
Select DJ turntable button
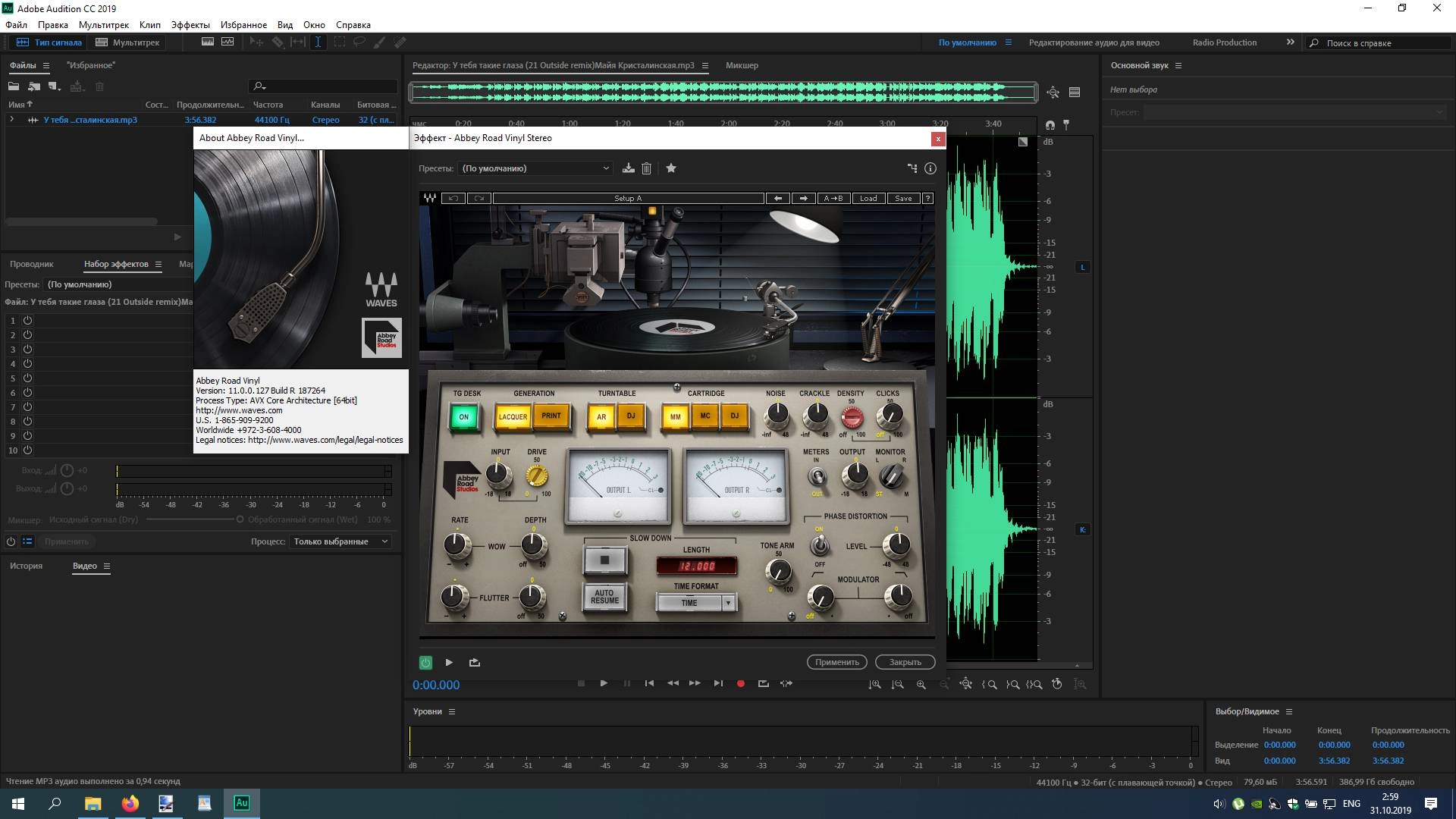631,416
